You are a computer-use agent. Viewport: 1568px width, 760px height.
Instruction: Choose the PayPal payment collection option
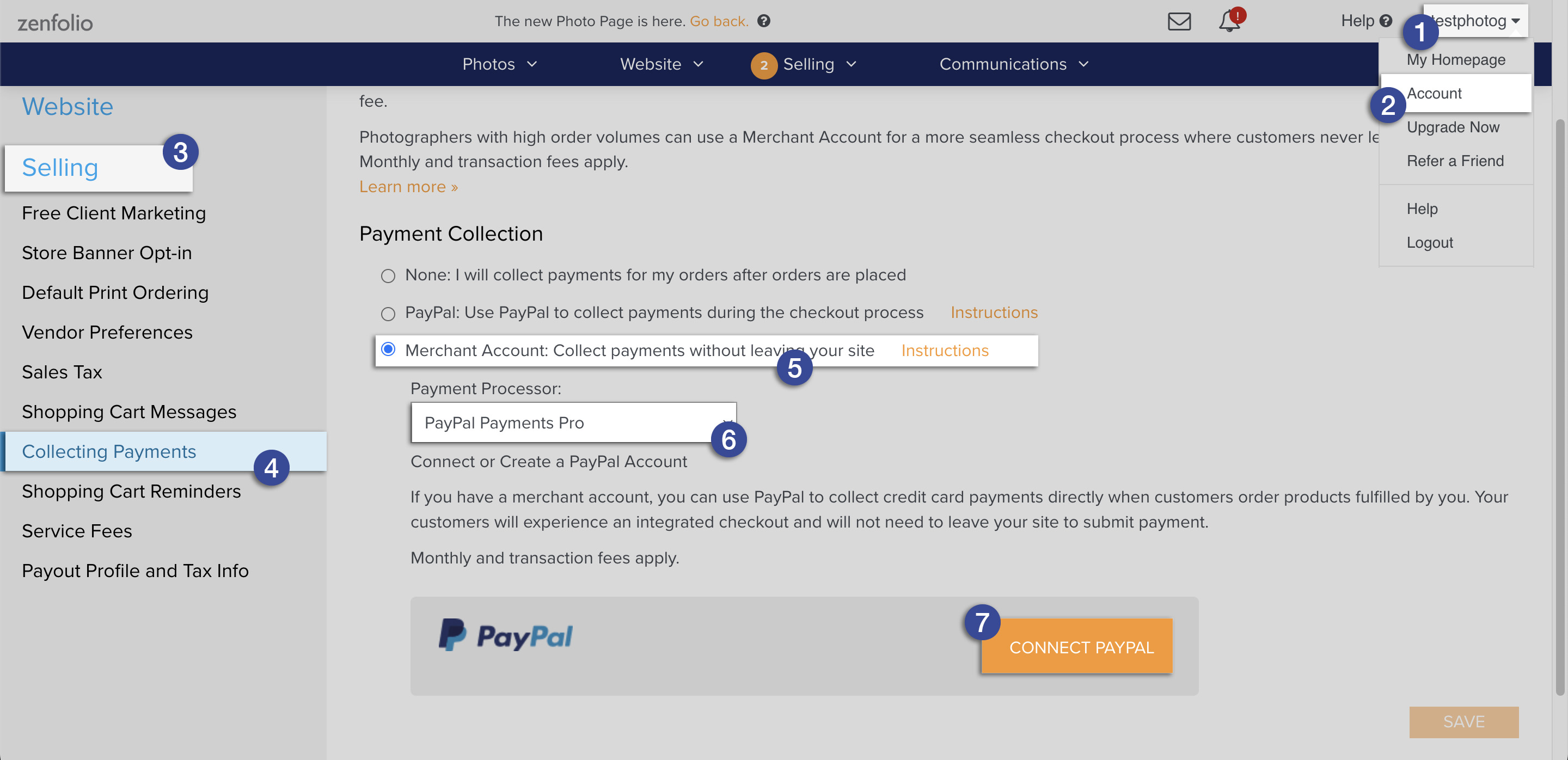388,312
